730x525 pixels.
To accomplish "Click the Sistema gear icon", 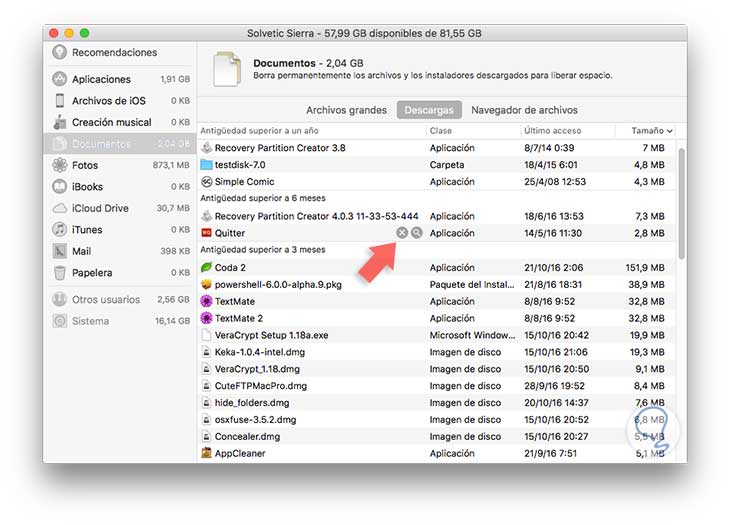I will pyautogui.click(x=60, y=321).
